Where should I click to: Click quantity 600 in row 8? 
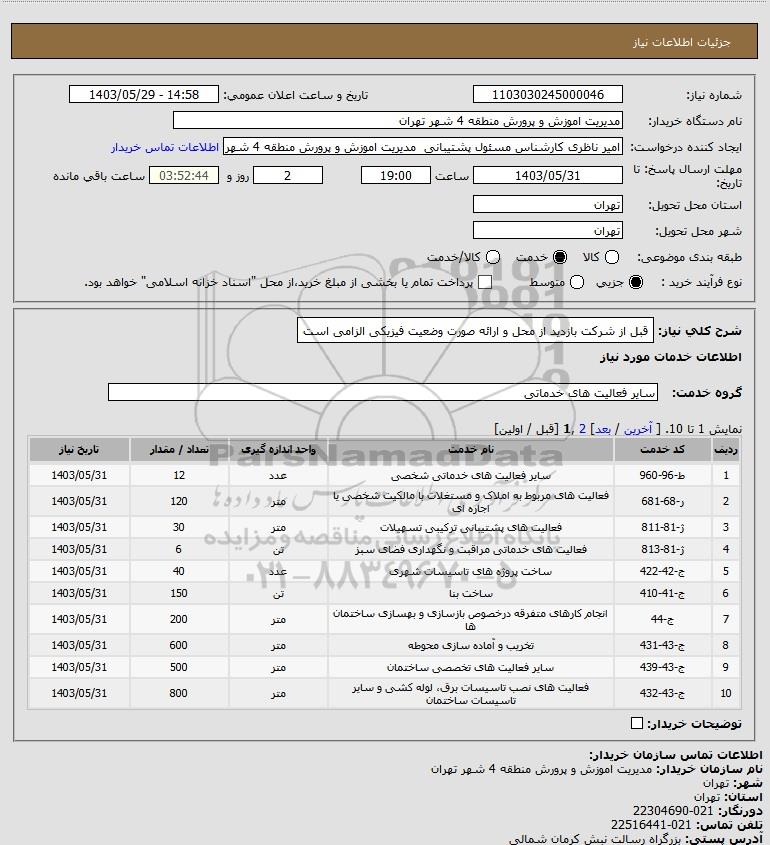(x=179, y=645)
